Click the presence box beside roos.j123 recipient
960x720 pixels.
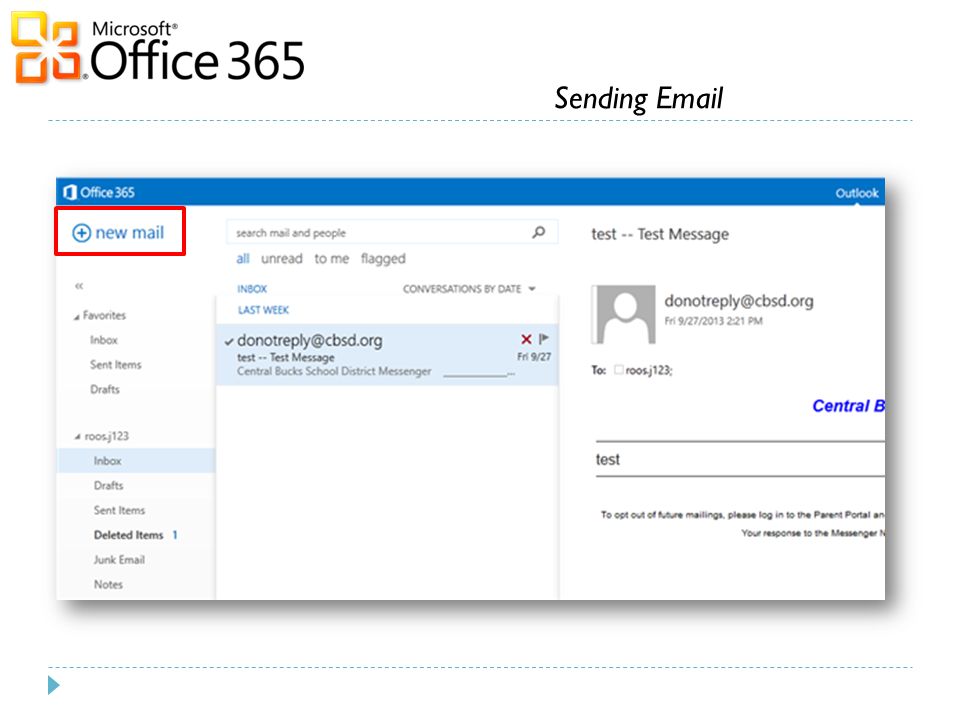618,370
